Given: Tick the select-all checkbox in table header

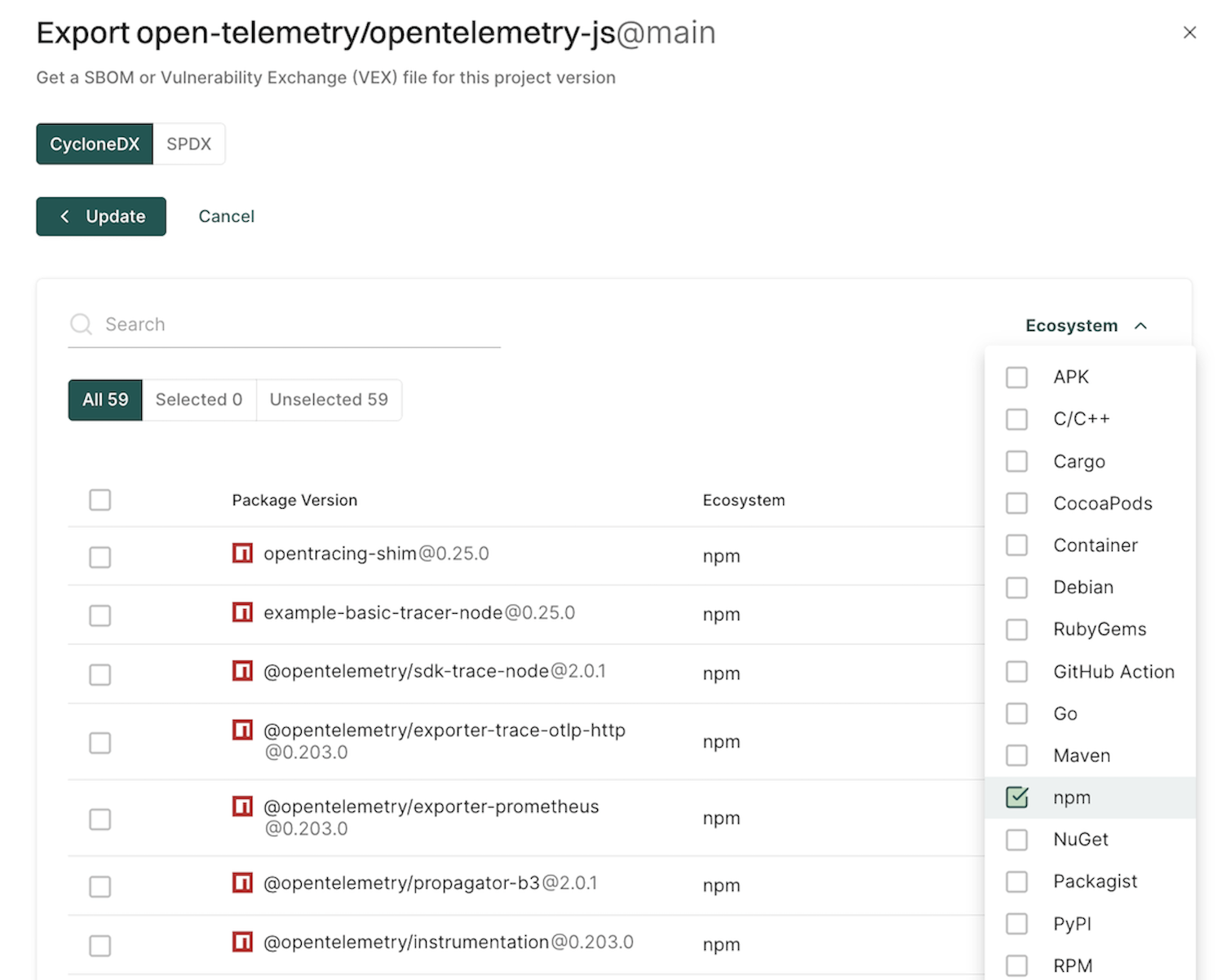Looking at the screenshot, I should [100, 500].
